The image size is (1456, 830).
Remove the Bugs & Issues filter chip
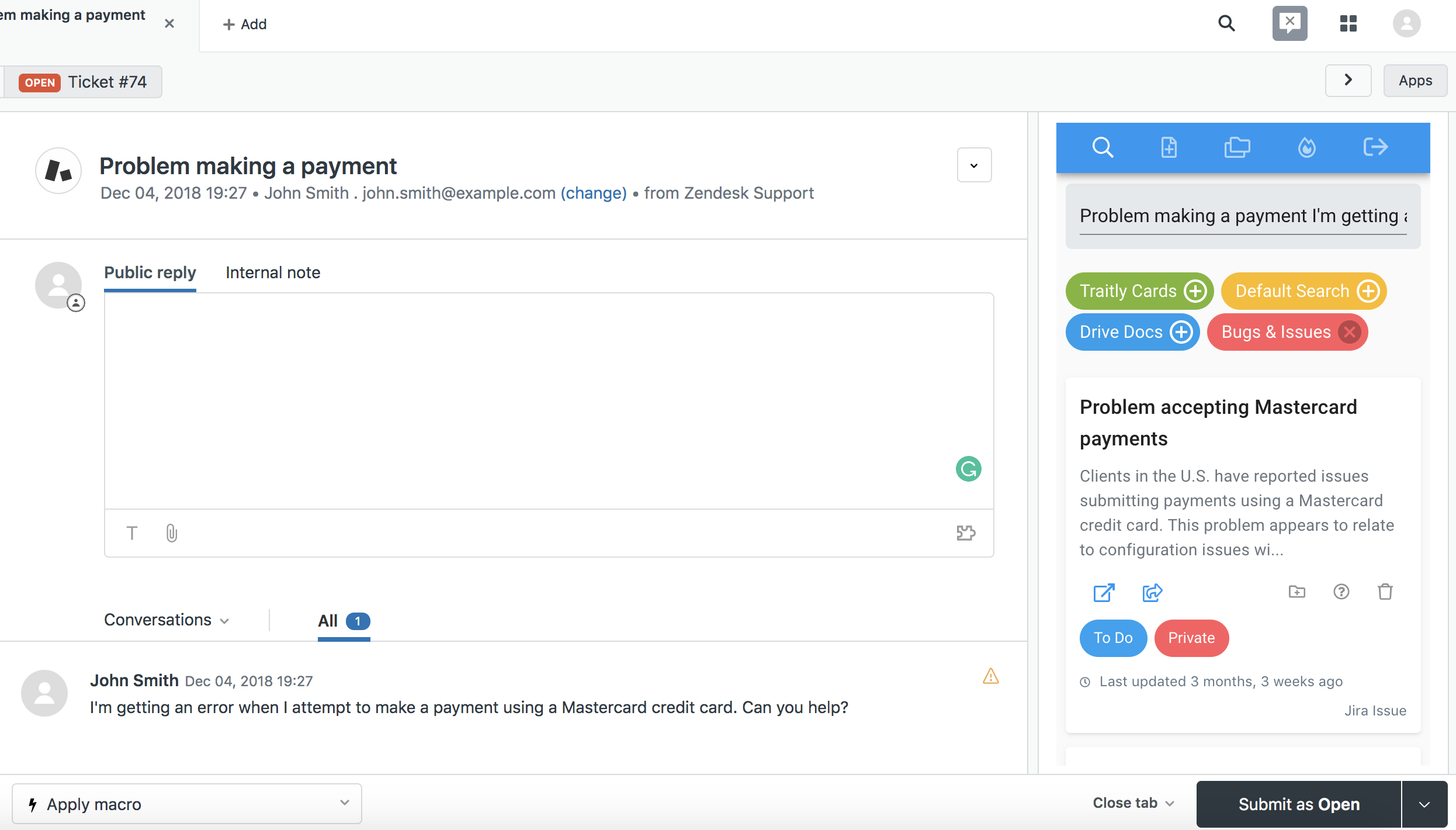1350,332
